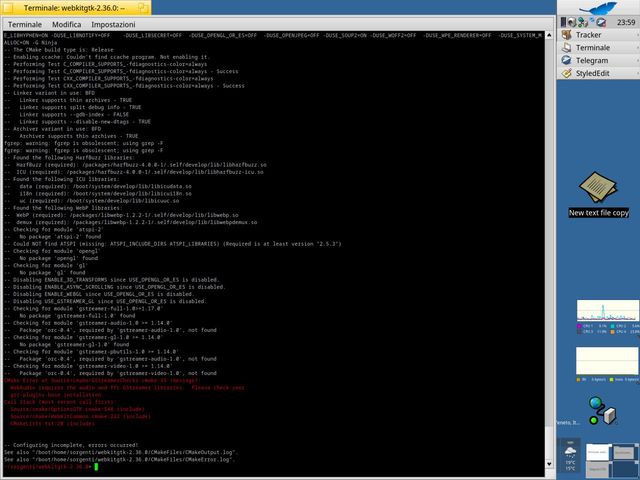Click the red CMake Error message line
The image size is (640, 480).
click(101, 380)
